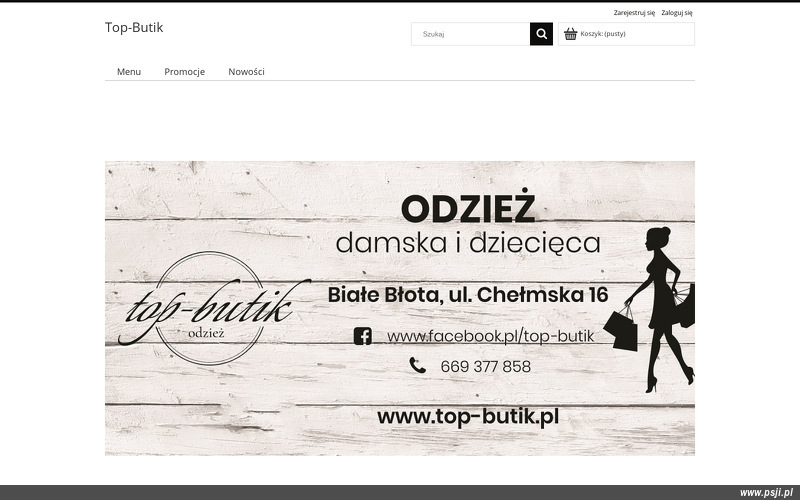This screenshot has width=800, height=500.
Task: Click the Top-Butik site title
Action: [x=134, y=27]
